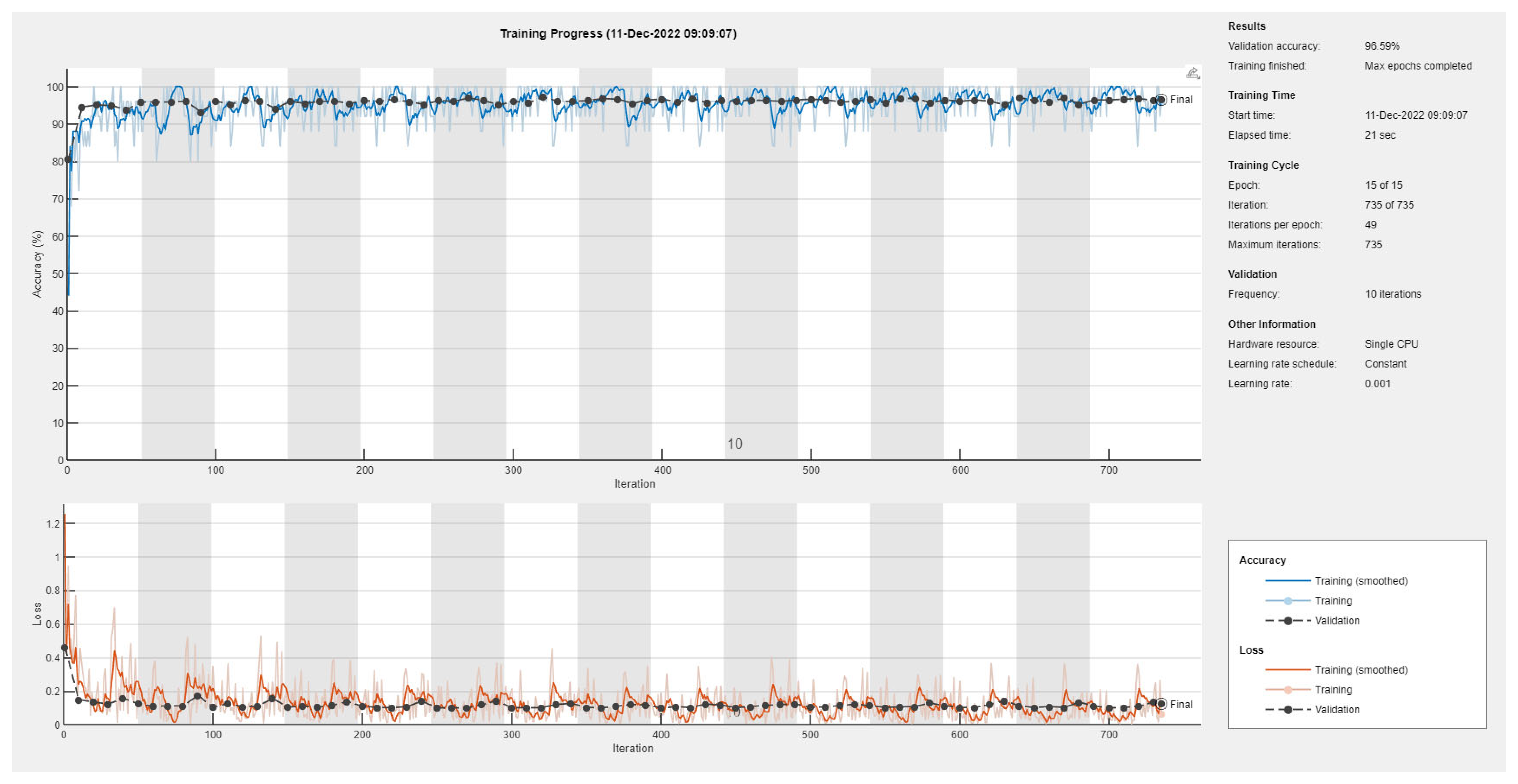
Task: Click the maximum iterations value 735
Action: (x=1373, y=245)
